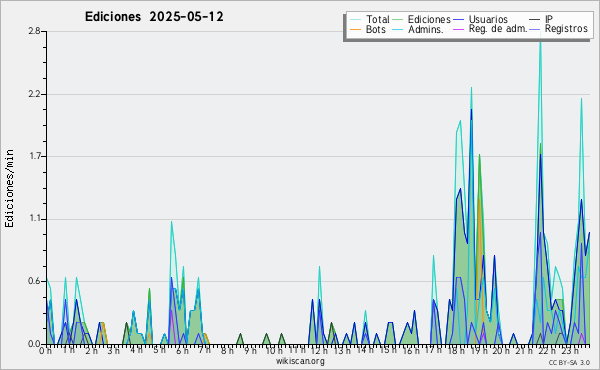Select the Ediciones legend label

[429, 20]
